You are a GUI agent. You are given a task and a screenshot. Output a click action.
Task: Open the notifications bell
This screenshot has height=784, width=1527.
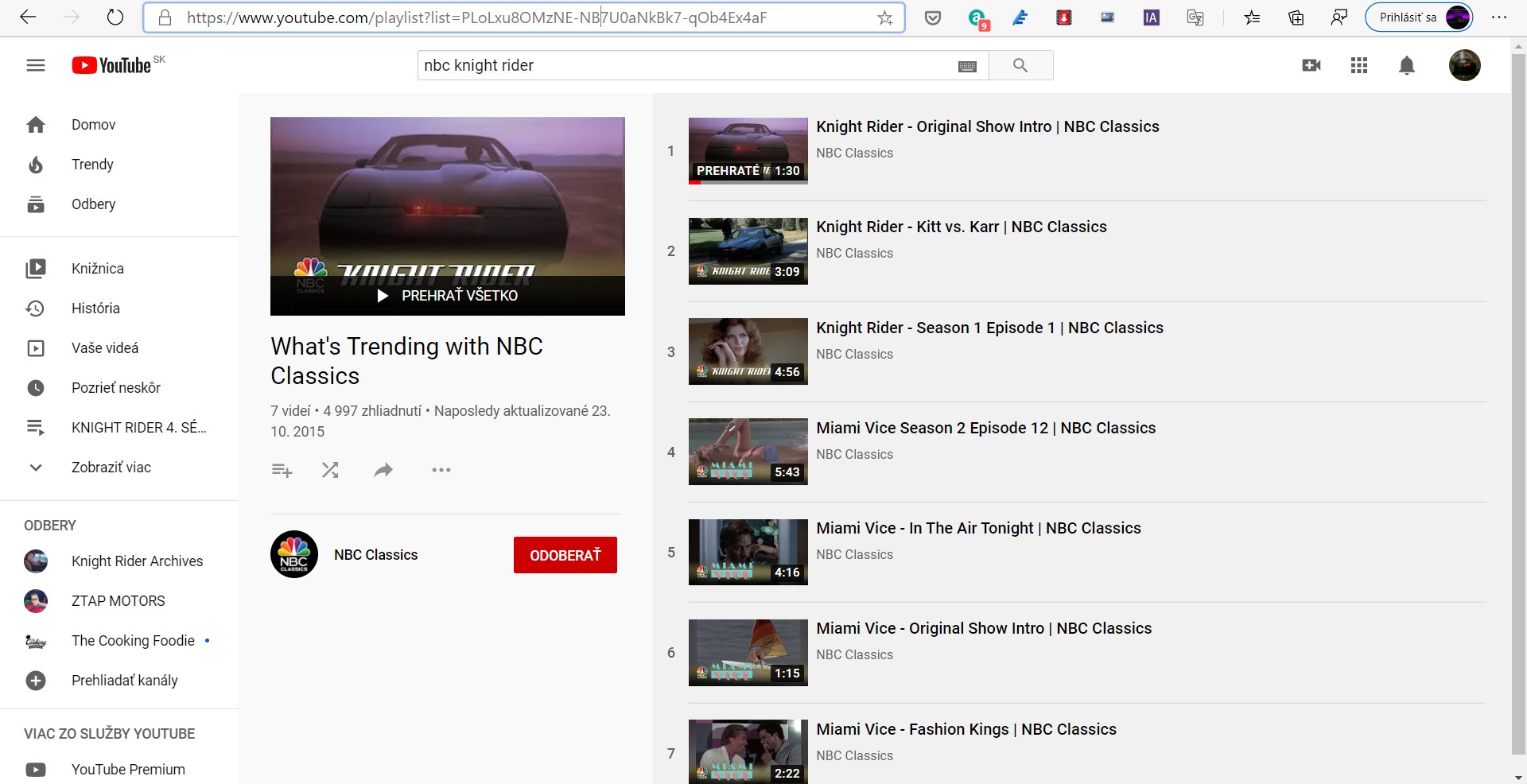click(x=1407, y=65)
